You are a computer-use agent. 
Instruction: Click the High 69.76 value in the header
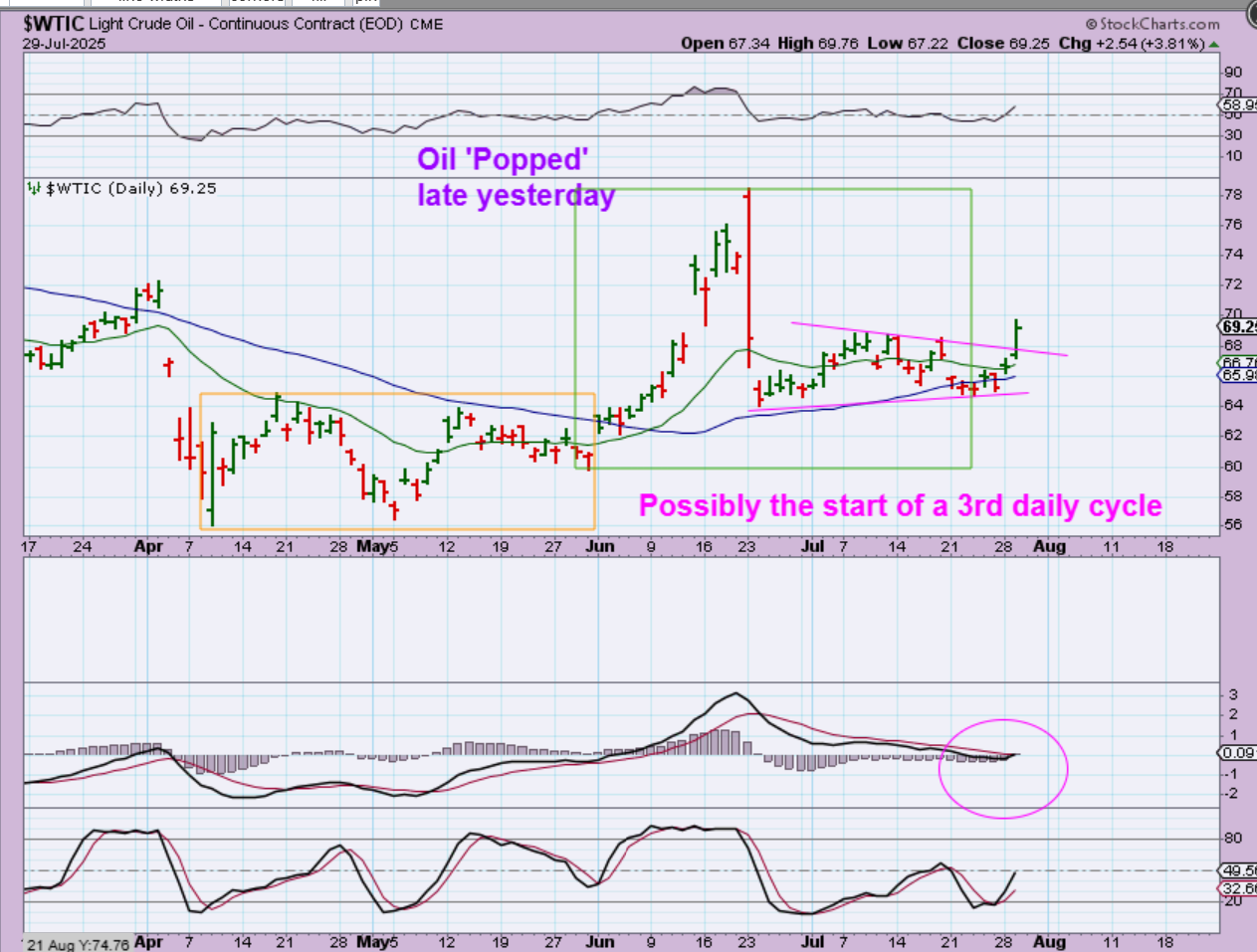pos(816,44)
